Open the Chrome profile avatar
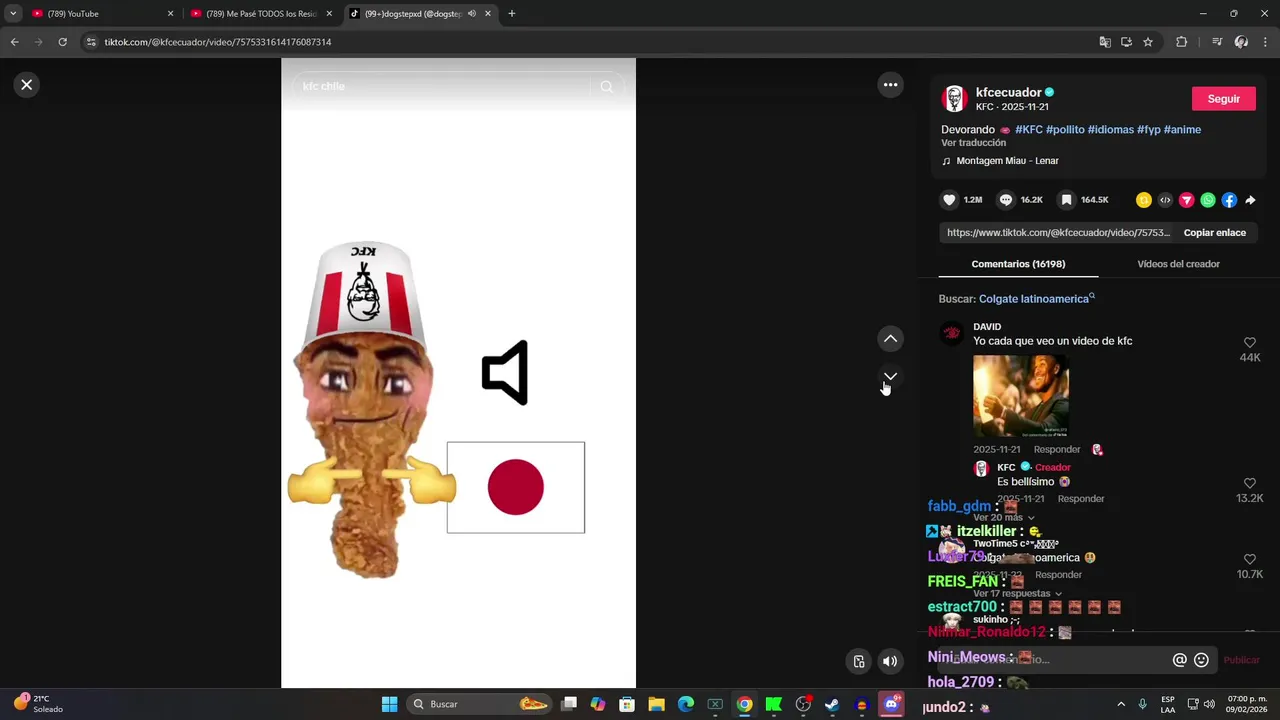 click(1241, 42)
